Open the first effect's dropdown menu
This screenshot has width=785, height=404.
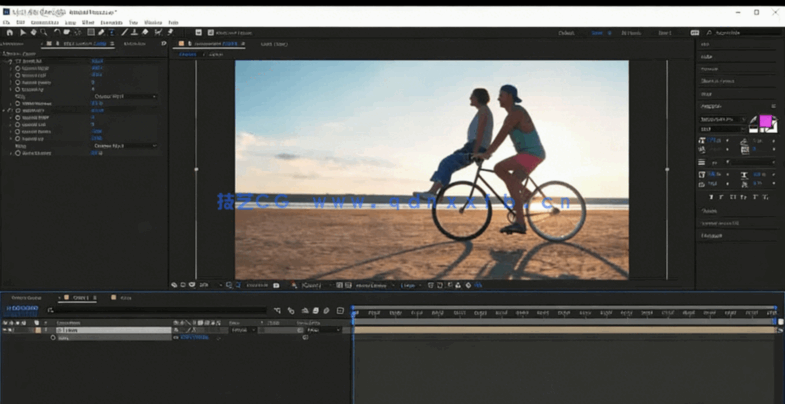pos(125,96)
